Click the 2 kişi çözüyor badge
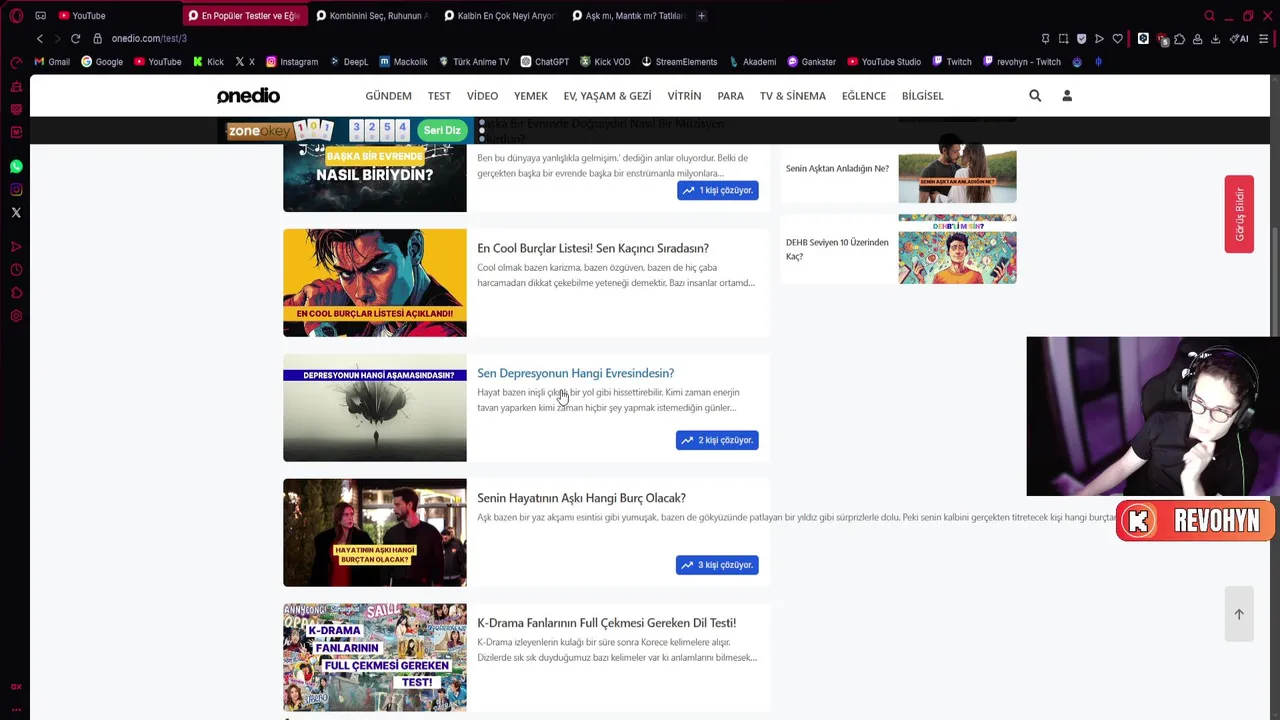The image size is (1280, 720). [717, 440]
